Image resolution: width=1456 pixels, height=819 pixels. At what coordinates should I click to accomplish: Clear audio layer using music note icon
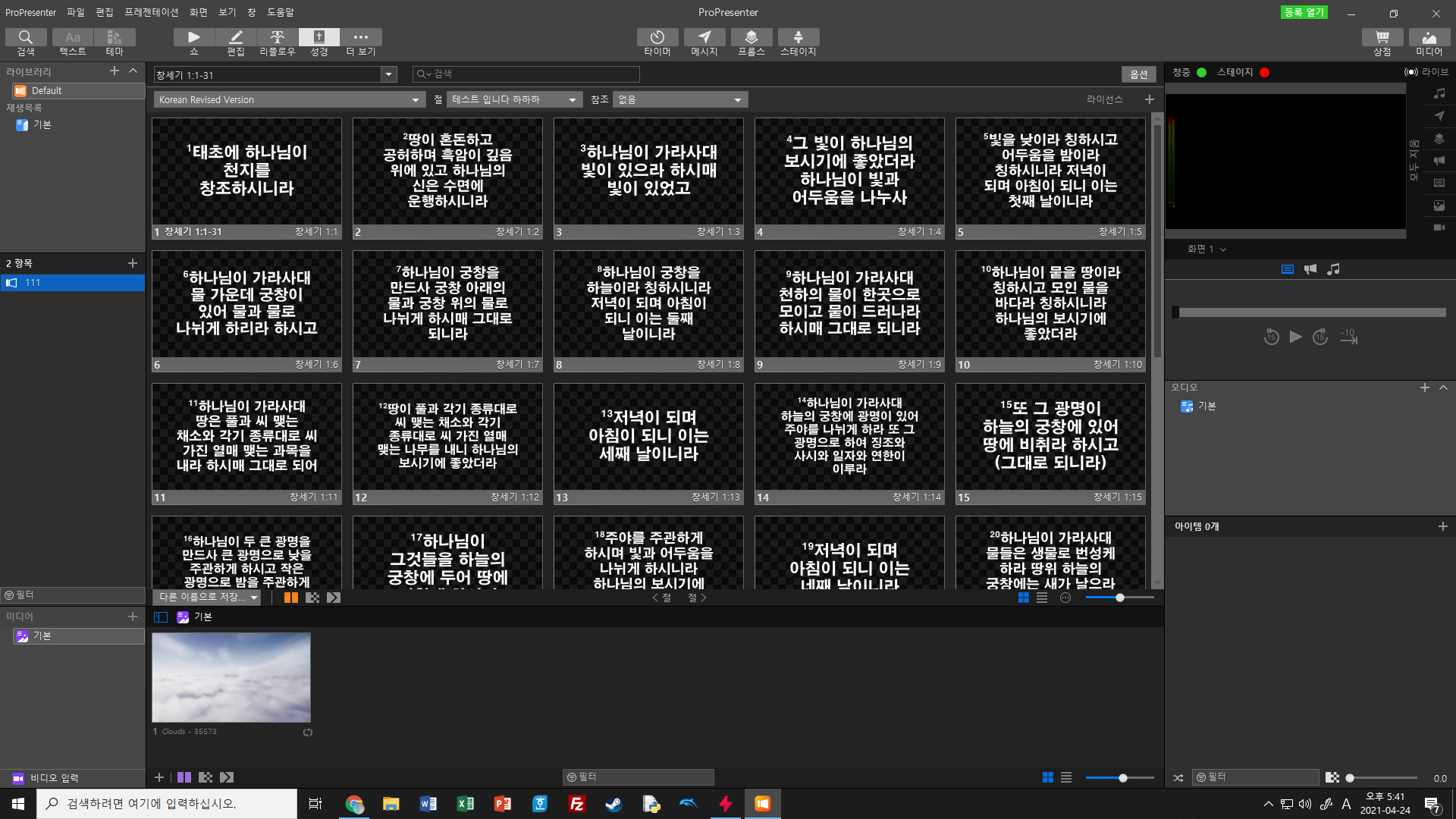1439,93
